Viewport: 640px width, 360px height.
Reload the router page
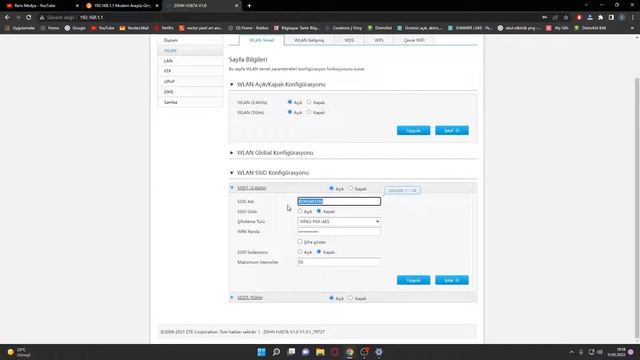[x=29, y=18]
